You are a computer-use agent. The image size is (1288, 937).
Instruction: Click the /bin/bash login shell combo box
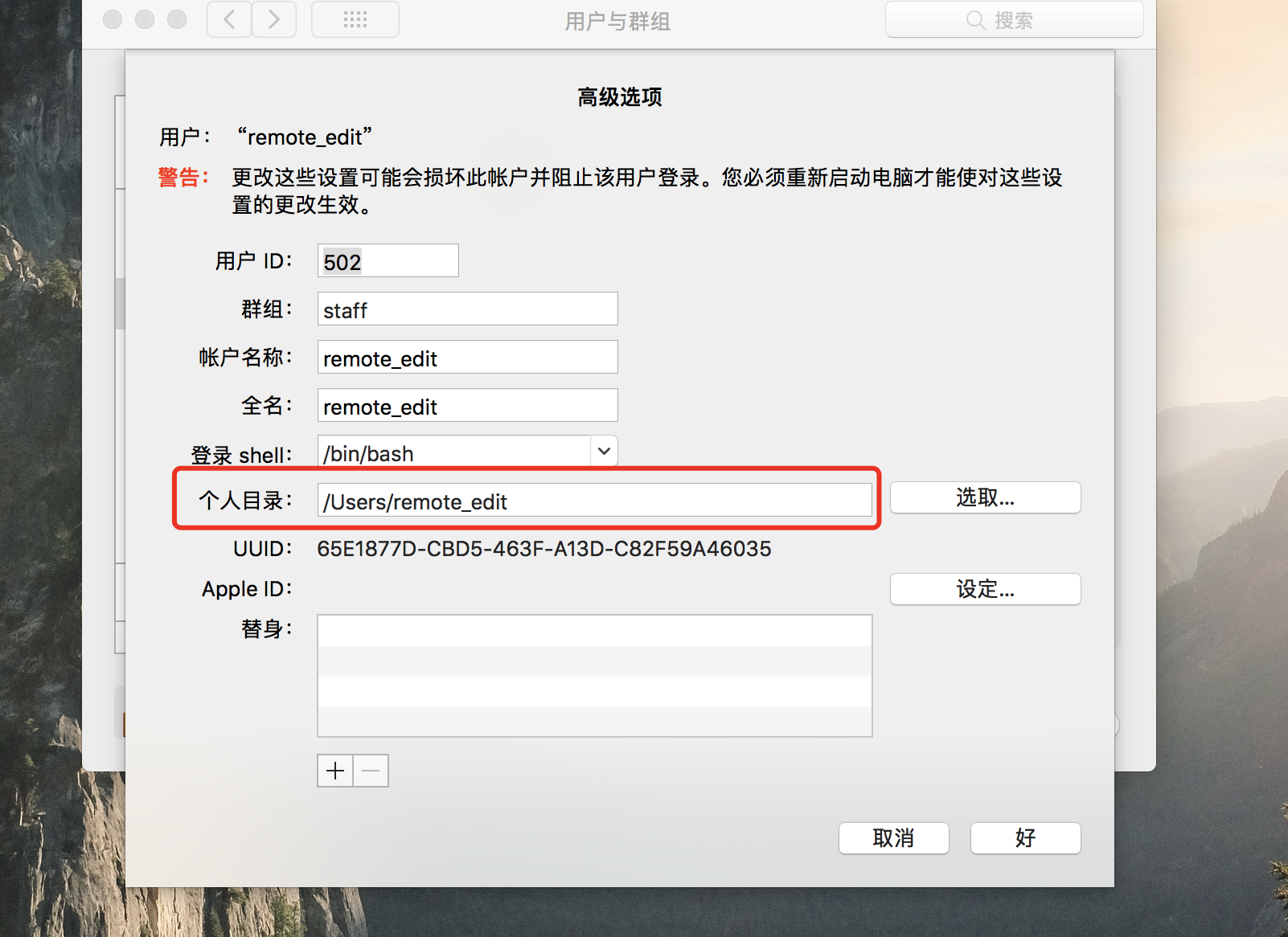pyautogui.click(x=454, y=452)
